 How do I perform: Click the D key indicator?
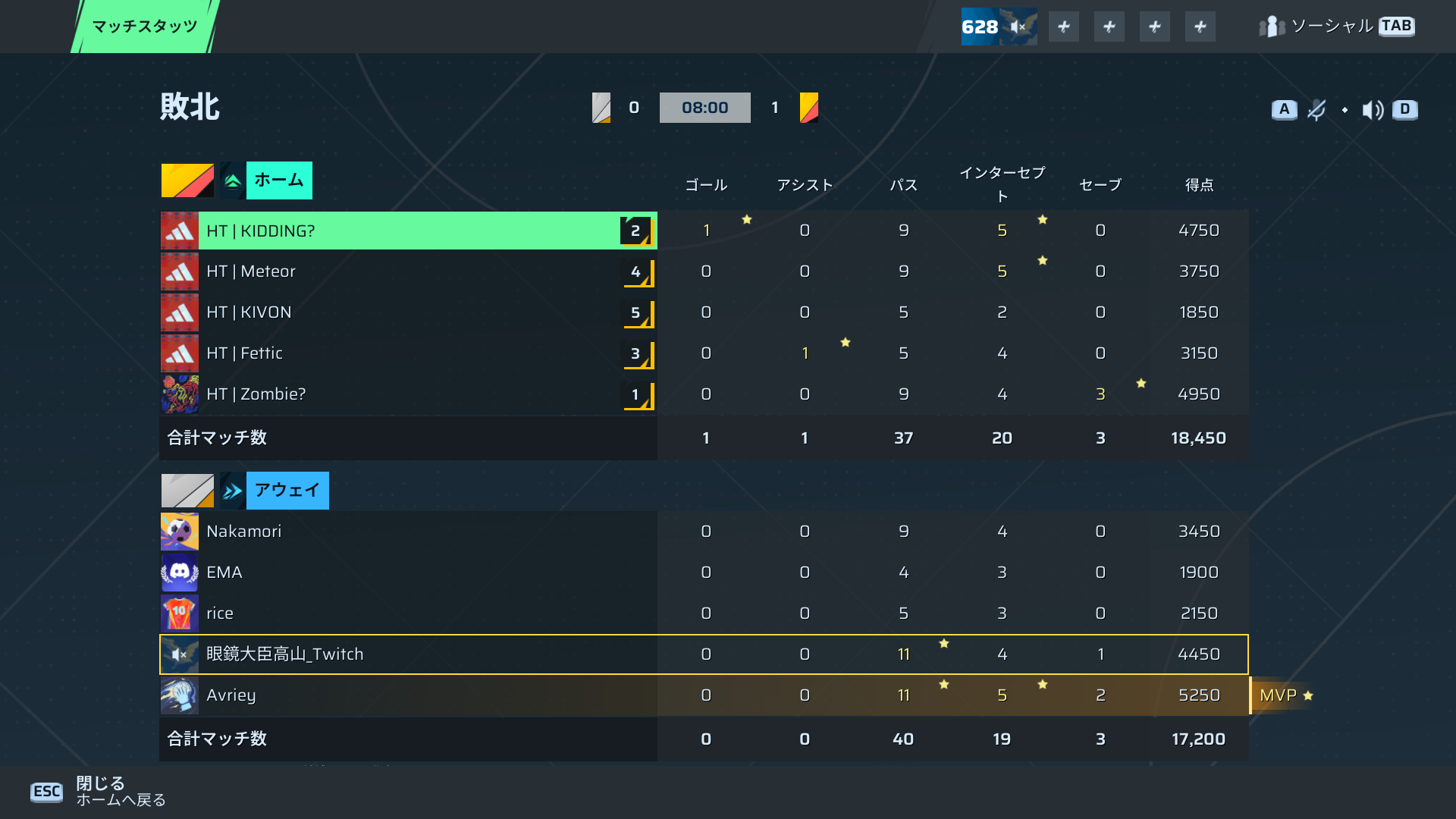[x=1405, y=109]
